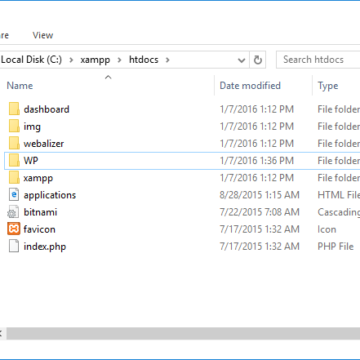The width and height of the screenshot is (360, 360).
Task: Expand the chevron after Local Disk (C:)
Action: (x=71, y=60)
